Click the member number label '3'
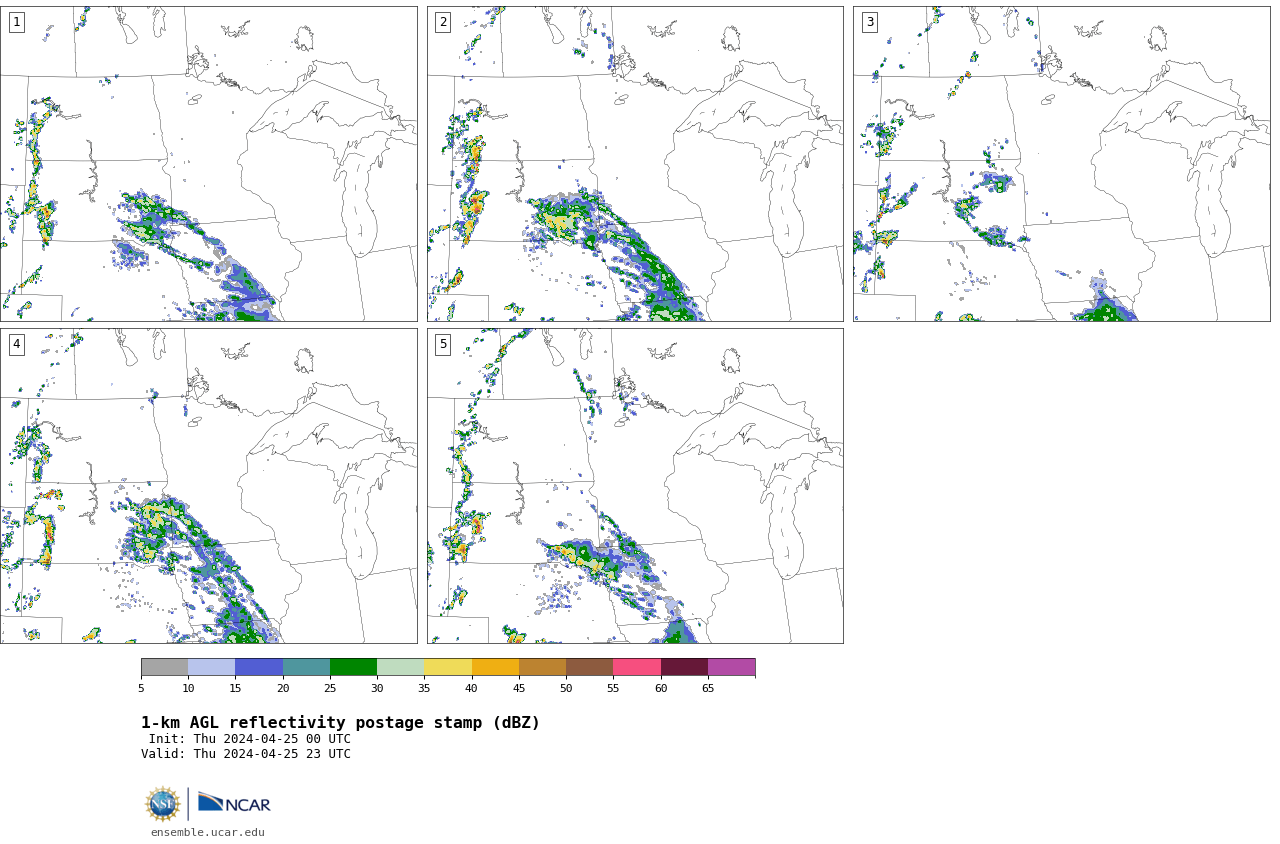 (869, 22)
